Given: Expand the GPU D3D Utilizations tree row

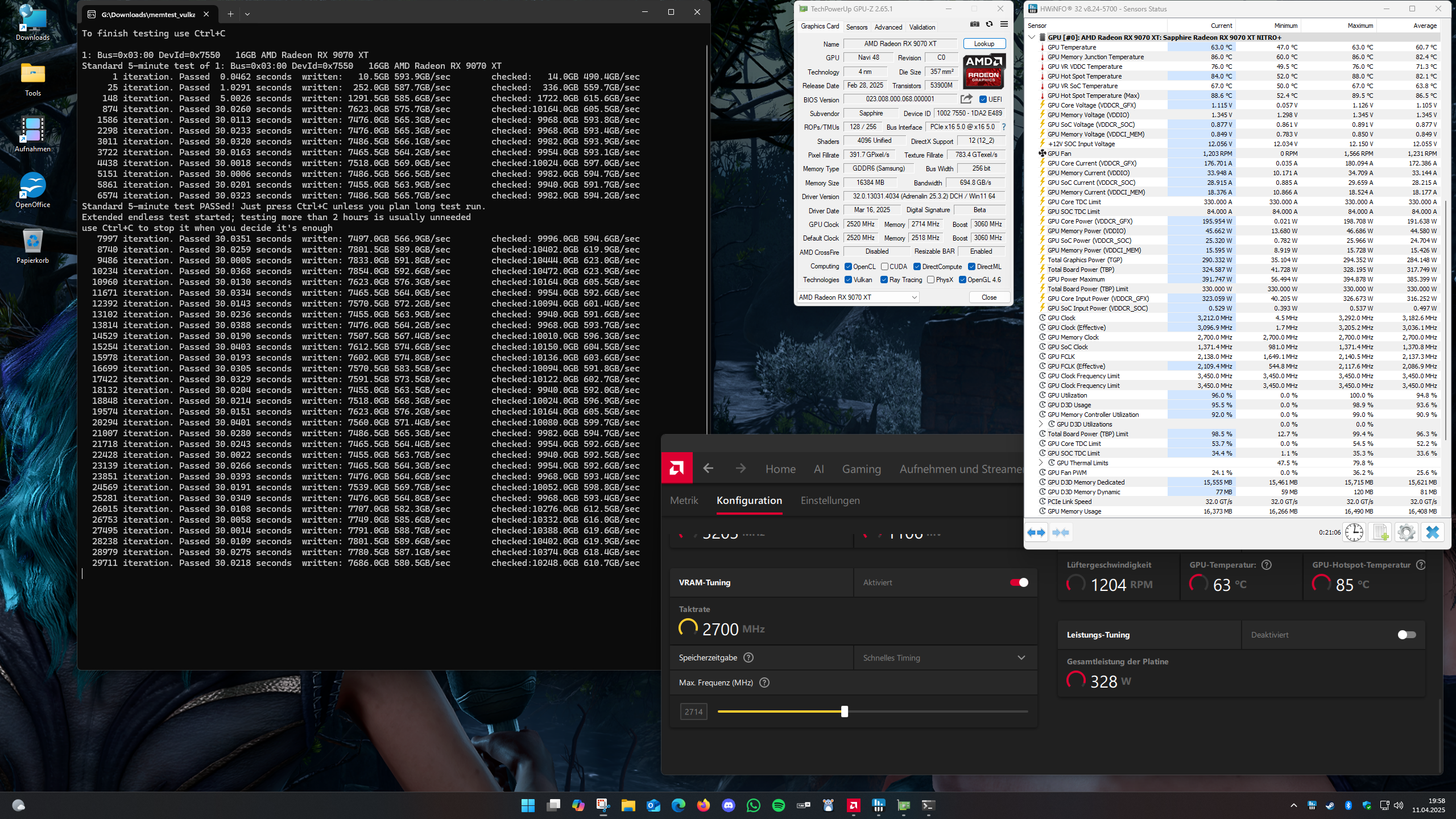Looking at the screenshot, I should click(1041, 424).
